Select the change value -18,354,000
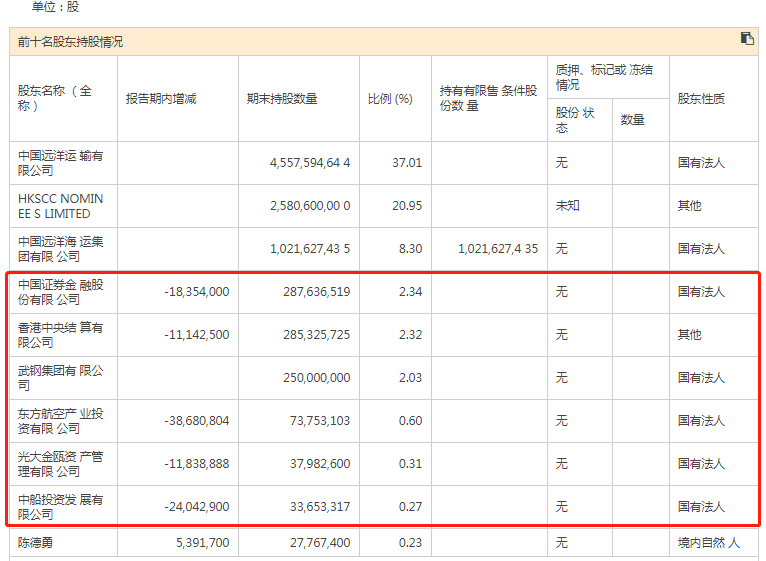 [197, 292]
